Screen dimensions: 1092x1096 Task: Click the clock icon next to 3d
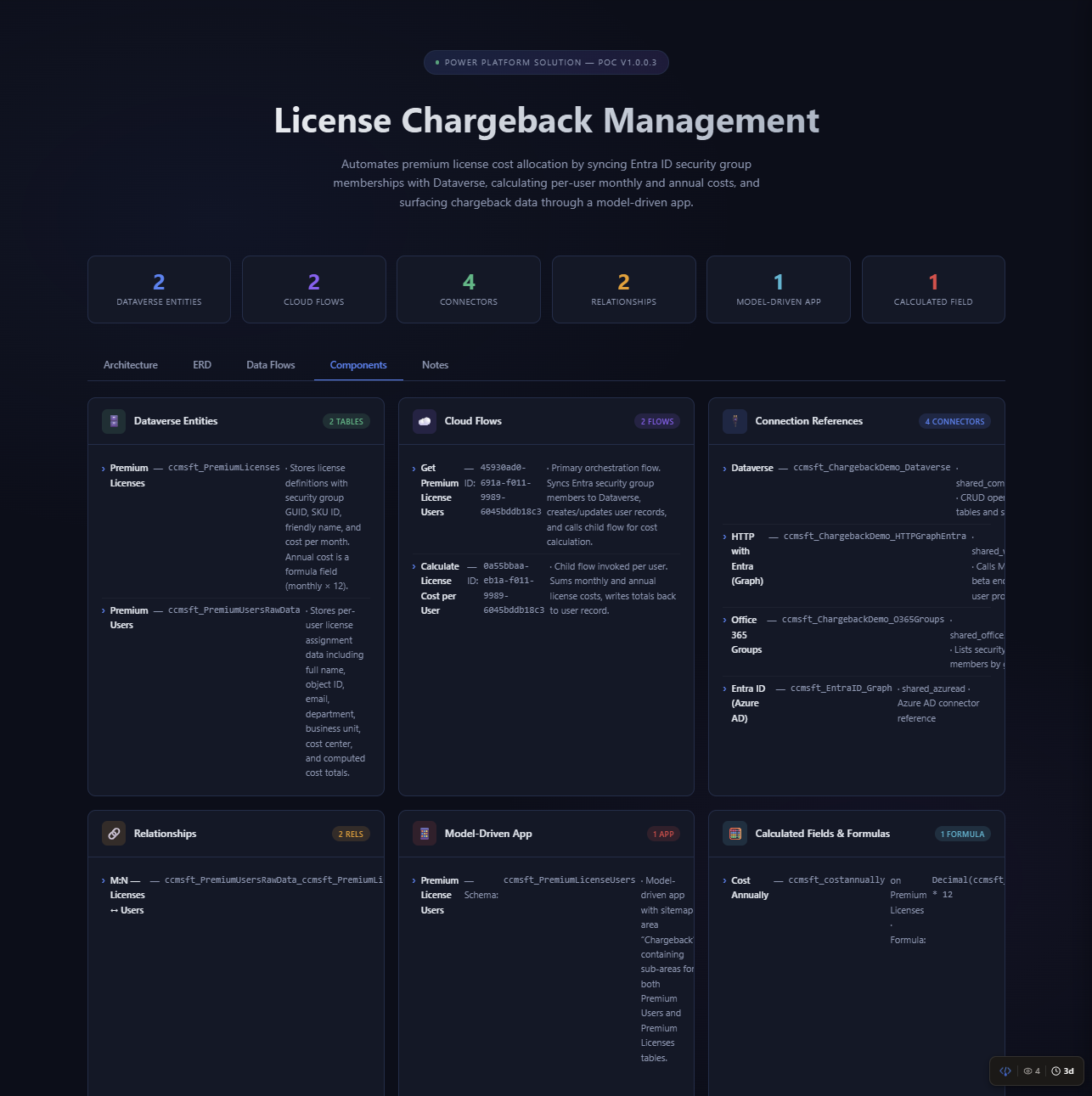tap(1055, 1071)
